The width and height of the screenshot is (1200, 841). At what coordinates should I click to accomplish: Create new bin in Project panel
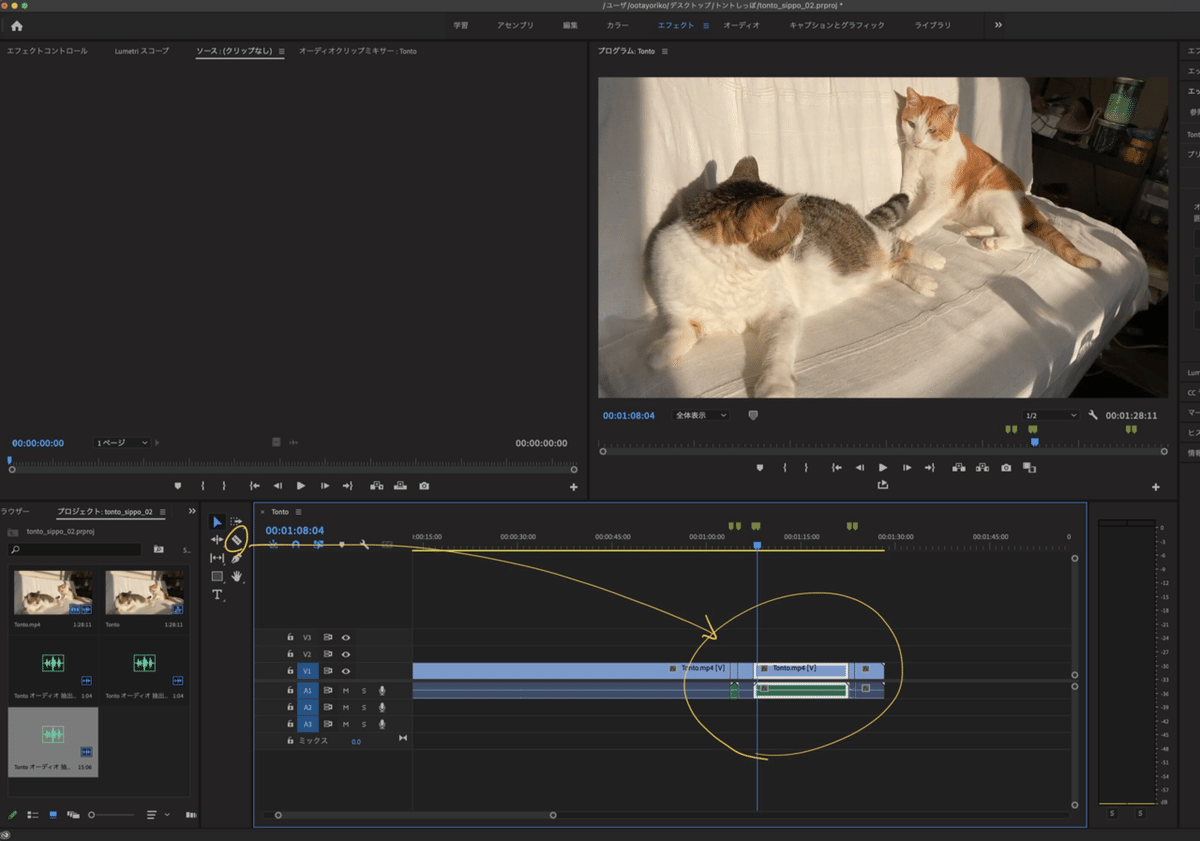(x=158, y=549)
